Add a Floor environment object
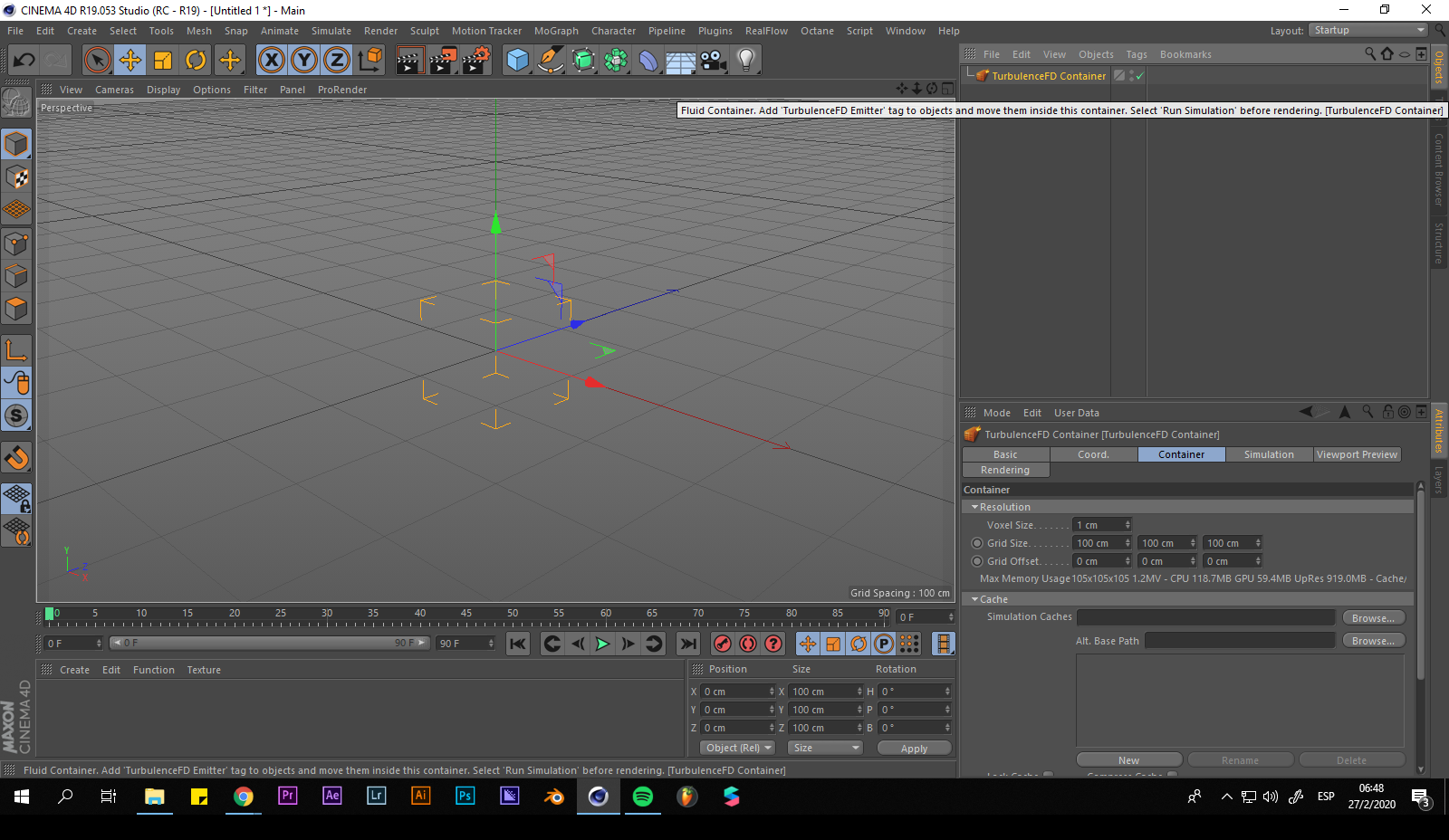The image size is (1449, 840). point(681,61)
